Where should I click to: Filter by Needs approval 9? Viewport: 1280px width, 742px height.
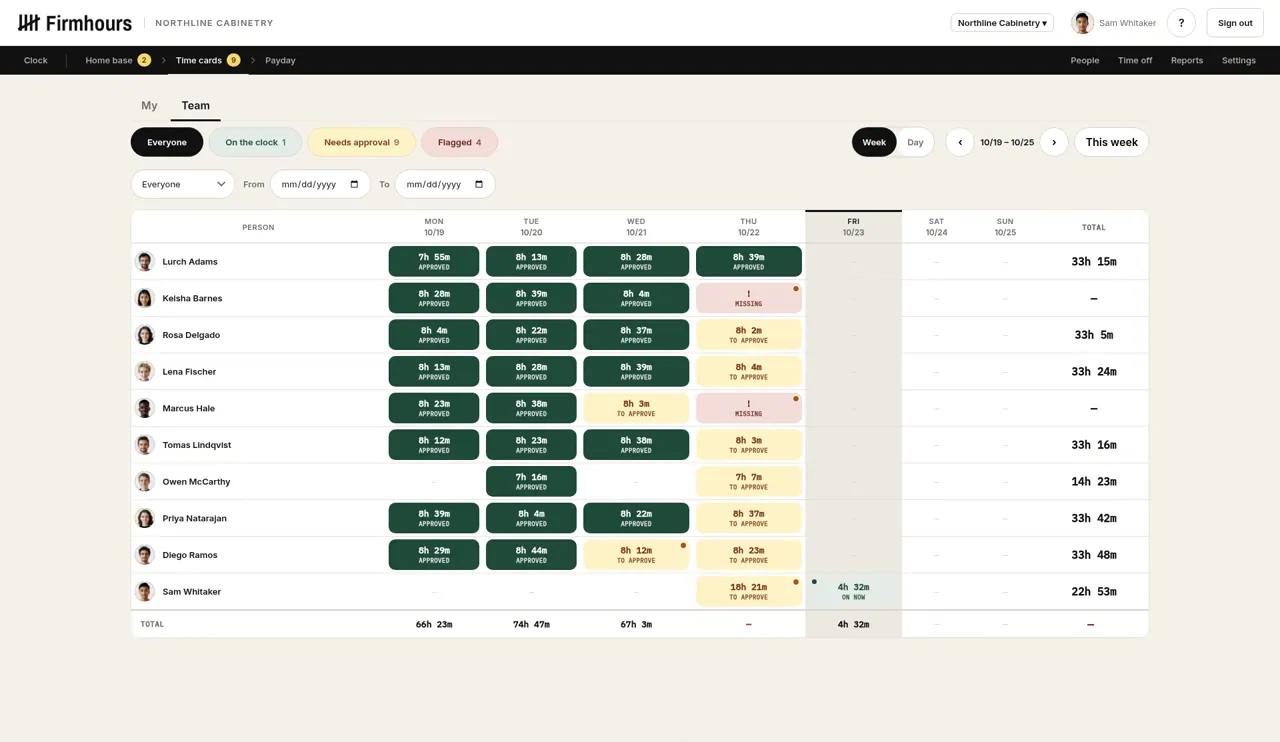click(x=361, y=142)
